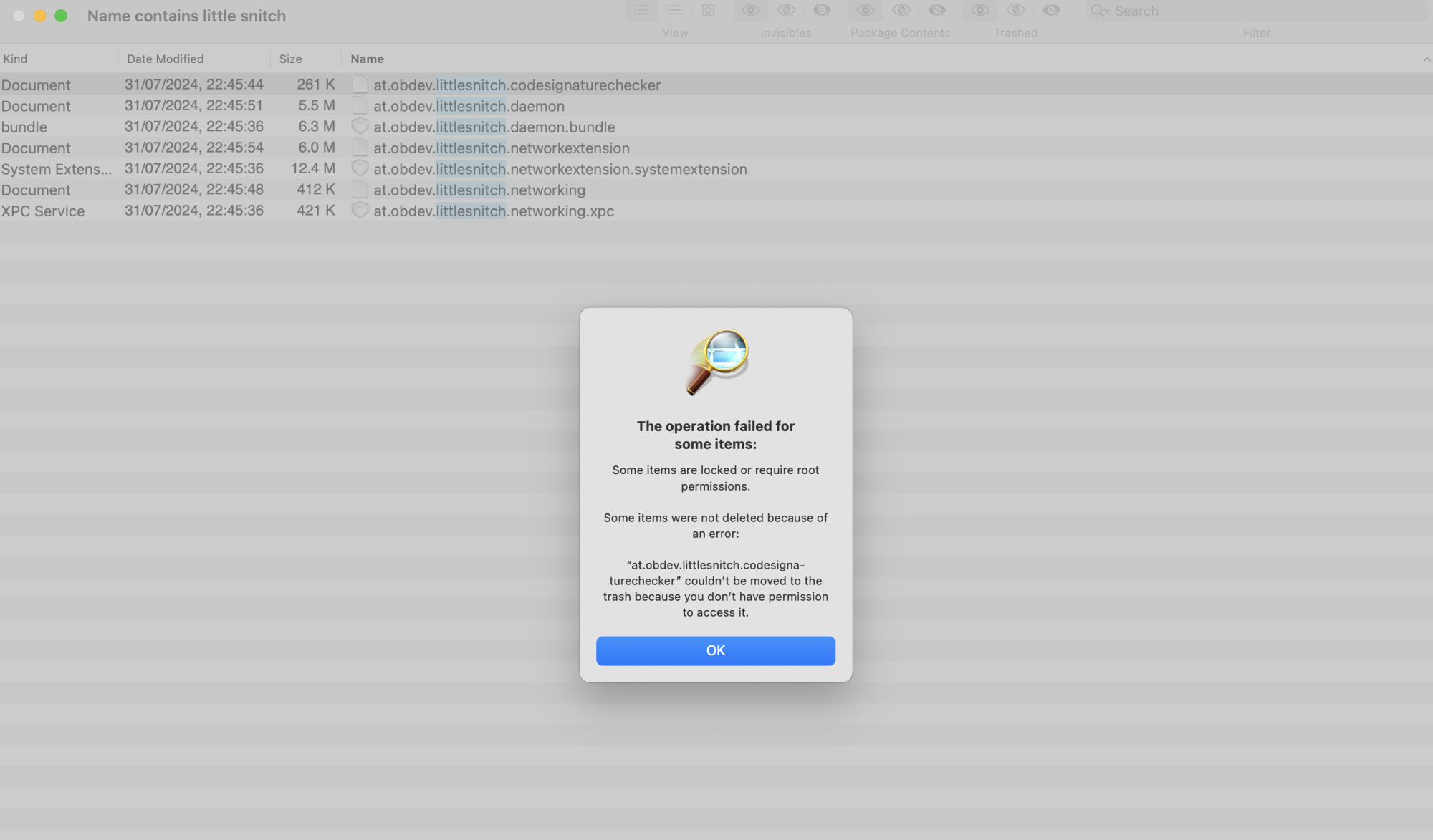Show package contents with the first Package Contents eye
Image resolution: width=1433 pixels, height=840 pixels.
click(x=865, y=11)
